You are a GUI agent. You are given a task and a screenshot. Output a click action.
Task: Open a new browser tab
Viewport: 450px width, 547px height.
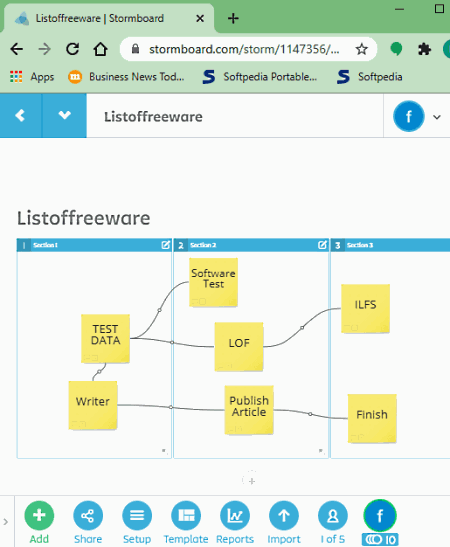coord(233,18)
